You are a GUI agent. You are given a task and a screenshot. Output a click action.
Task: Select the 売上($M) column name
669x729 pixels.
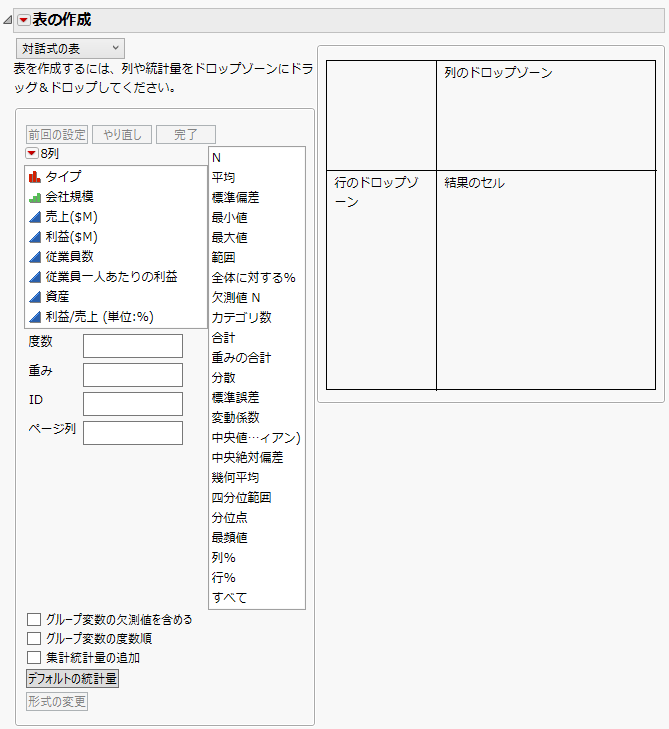pyautogui.click(x=72, y=217)
